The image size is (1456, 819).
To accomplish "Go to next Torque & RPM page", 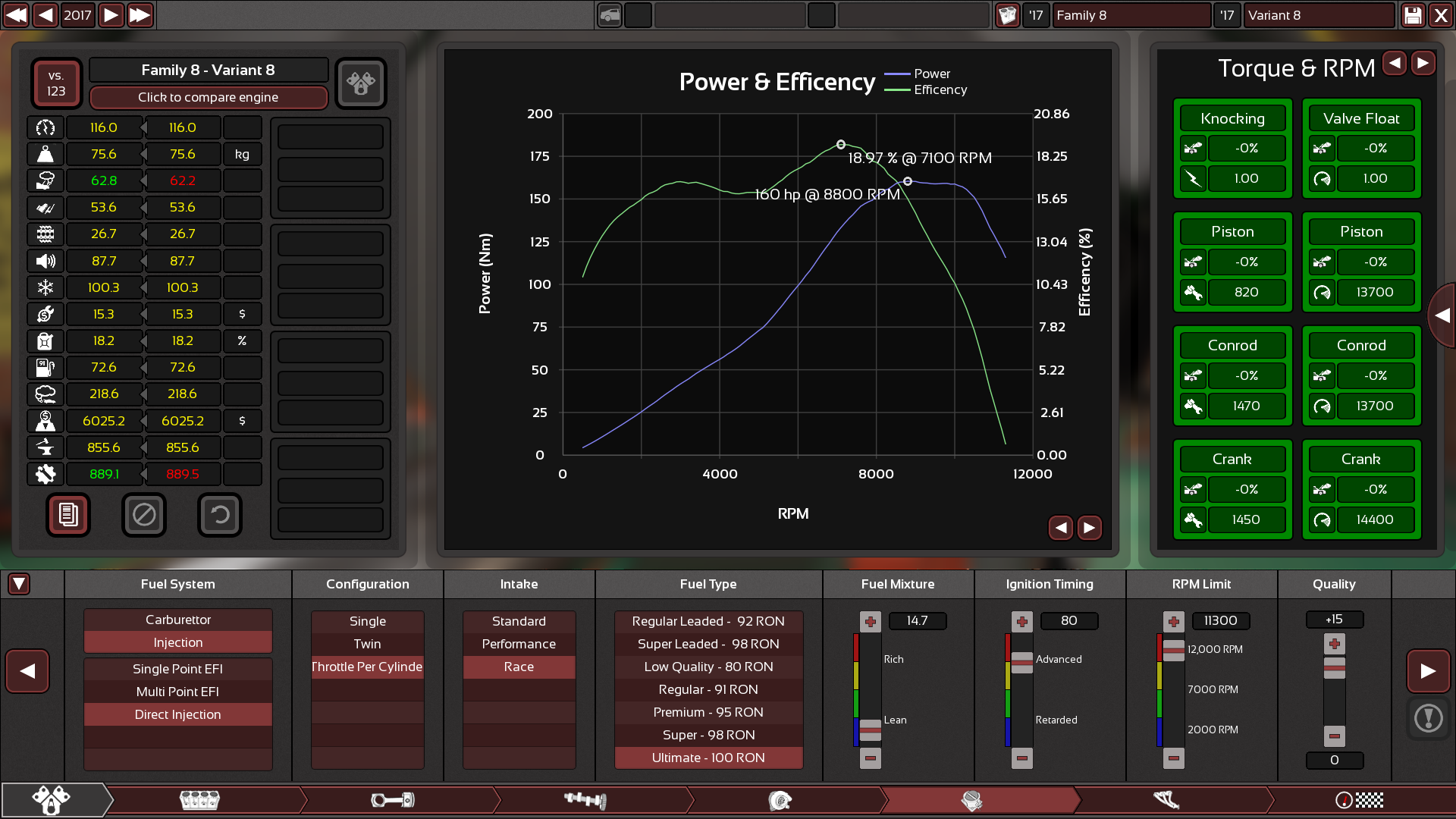I will (1423, 64).
